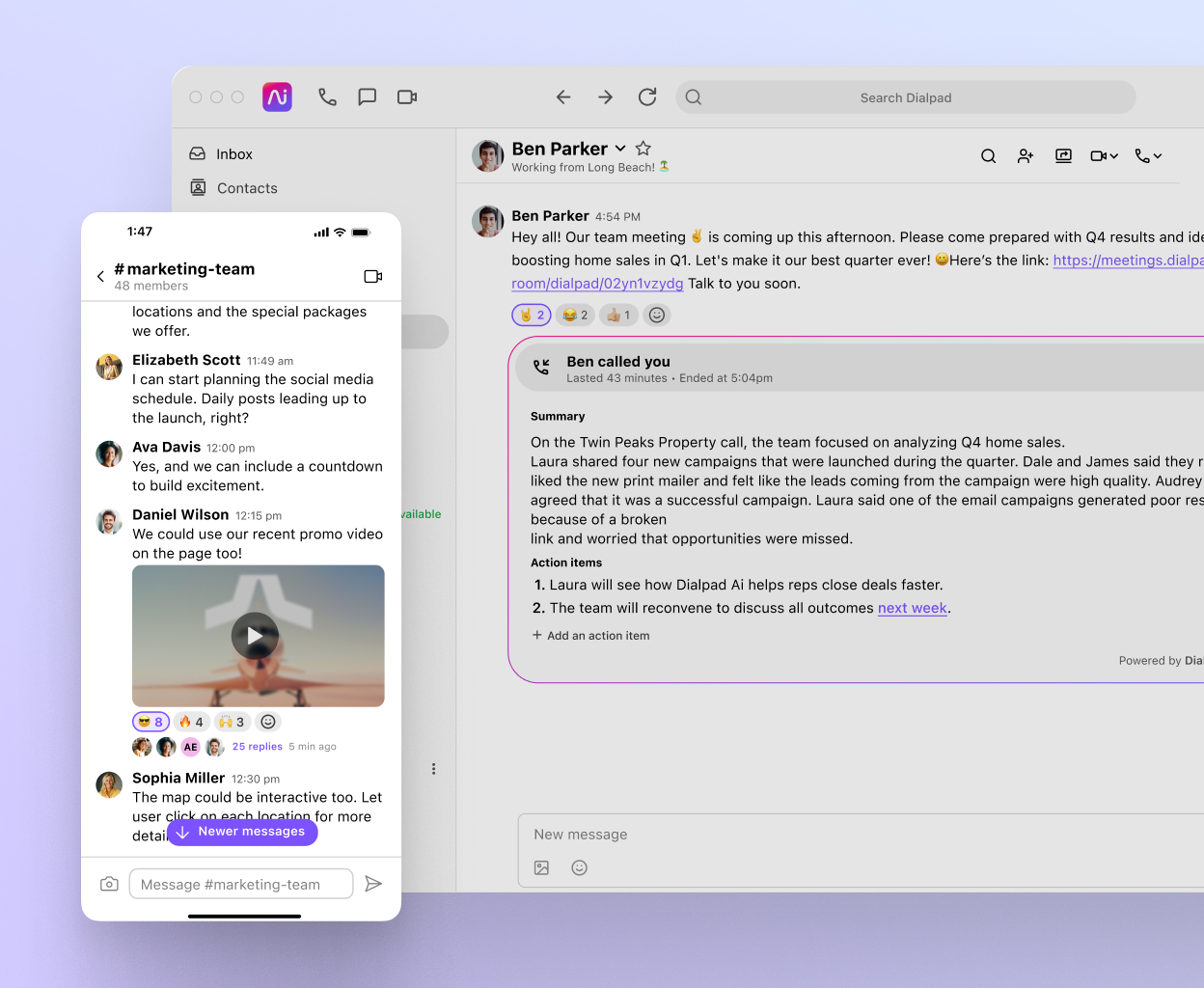
Task: Start a video call in the mobile channel view
Action: point(372,276)
